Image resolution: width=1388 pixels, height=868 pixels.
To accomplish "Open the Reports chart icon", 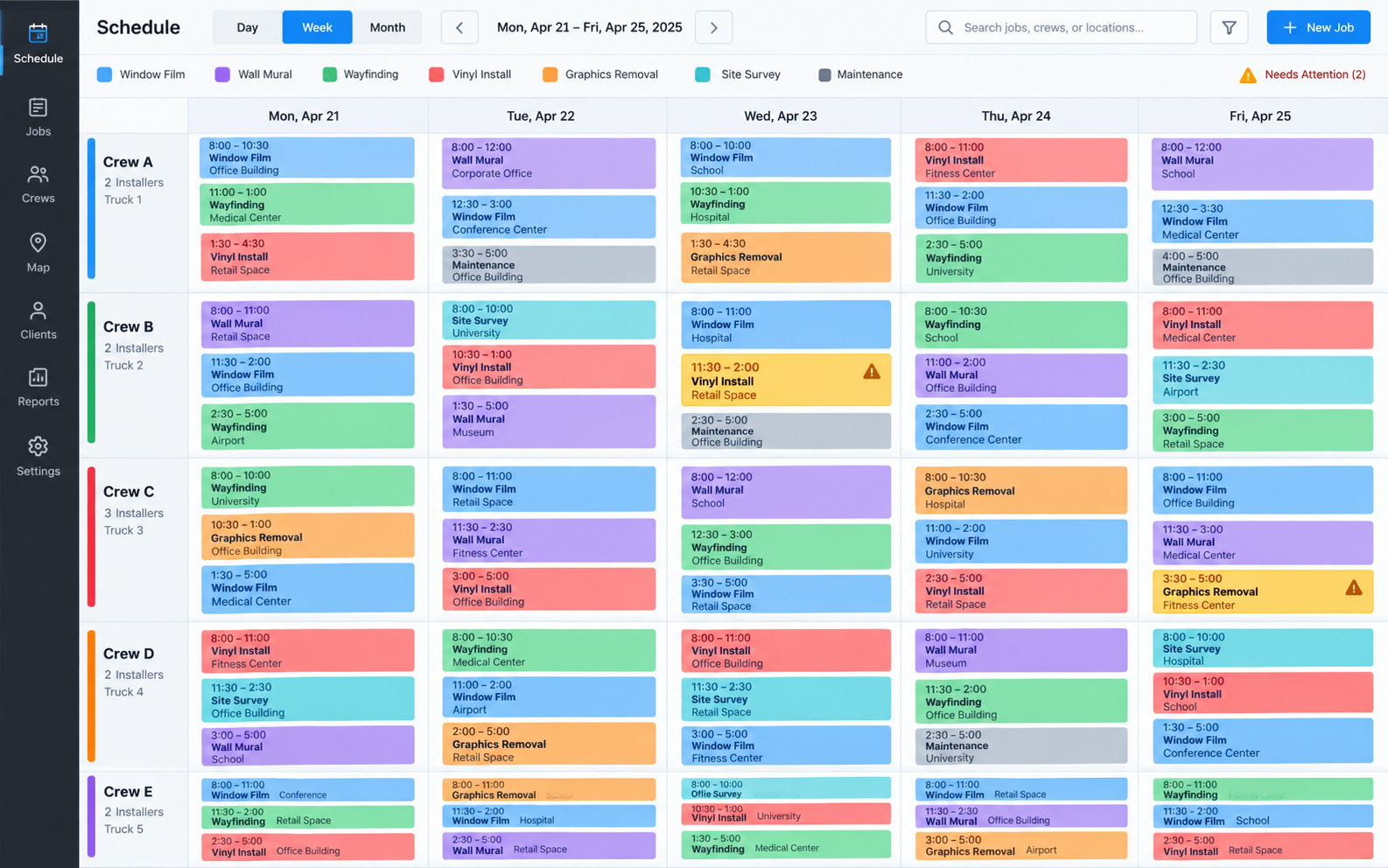I will pyautogui.click(x=38, y=377).
